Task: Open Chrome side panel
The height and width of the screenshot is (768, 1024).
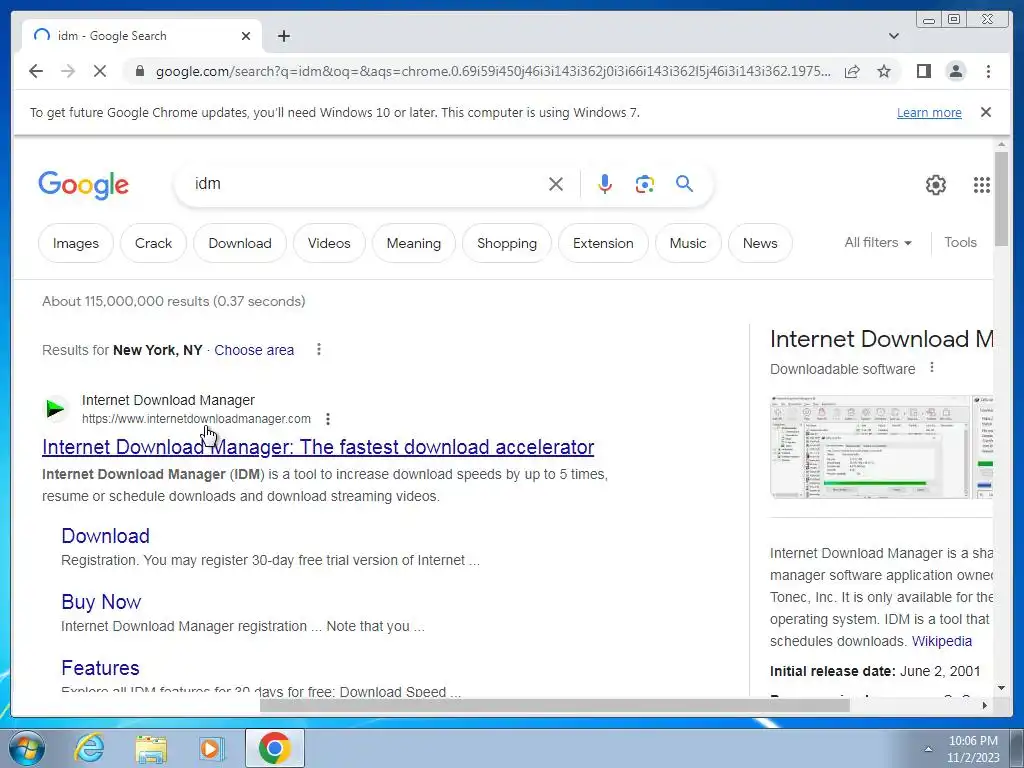Action: tap(923, 71)
